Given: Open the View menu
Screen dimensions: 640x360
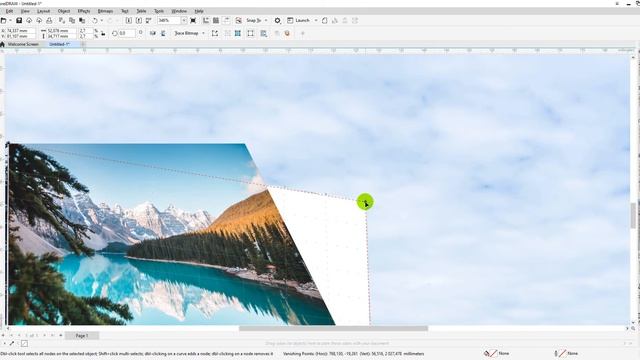Looking at the screenshot, I should pos(25,11).
